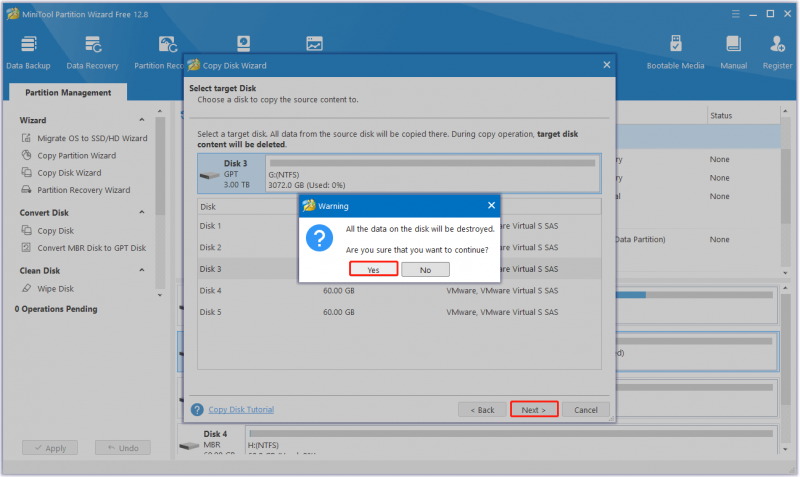This screenshot has width=800, height=477.
Task: Collapse the Clean Disk section
Action: 142,270
